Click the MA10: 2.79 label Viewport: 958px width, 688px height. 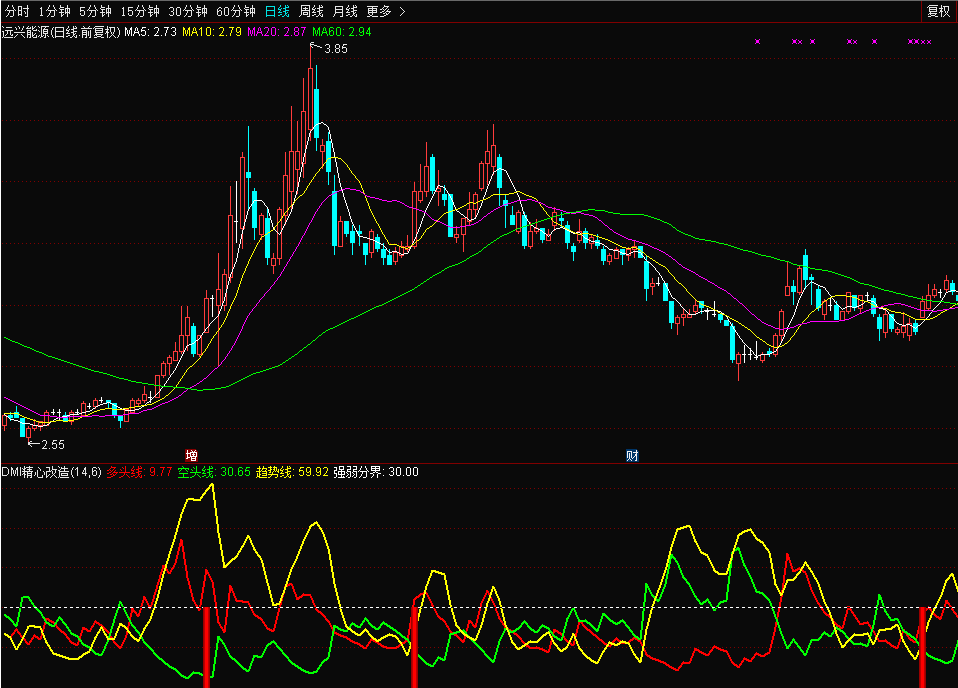pyautogui.click(x=212, y=32)
